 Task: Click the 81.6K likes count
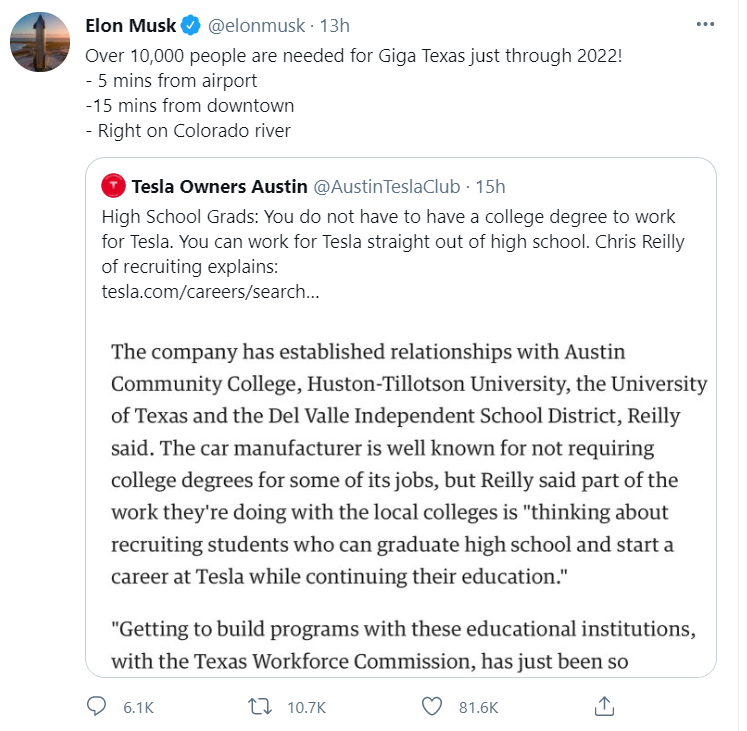(479, 707)
